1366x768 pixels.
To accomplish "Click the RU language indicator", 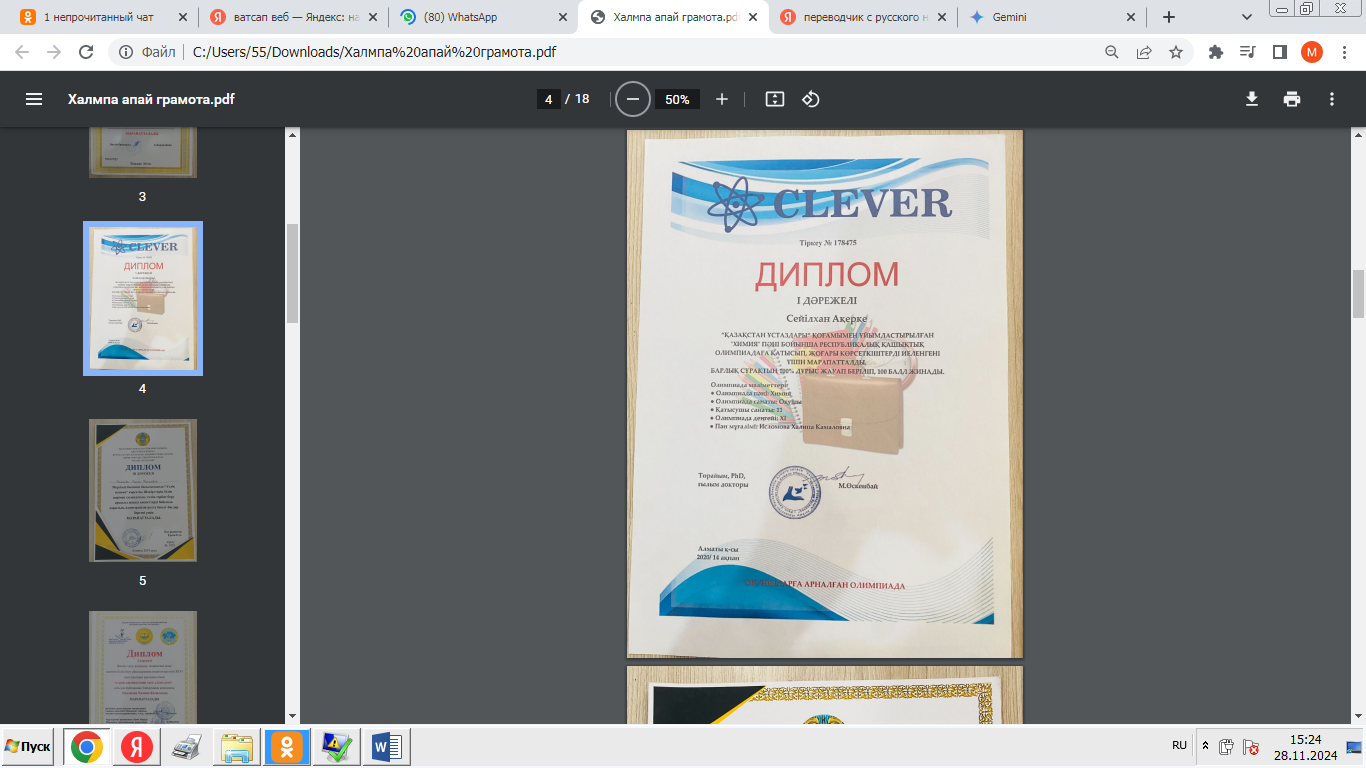I will click(x=1179, y=746).
